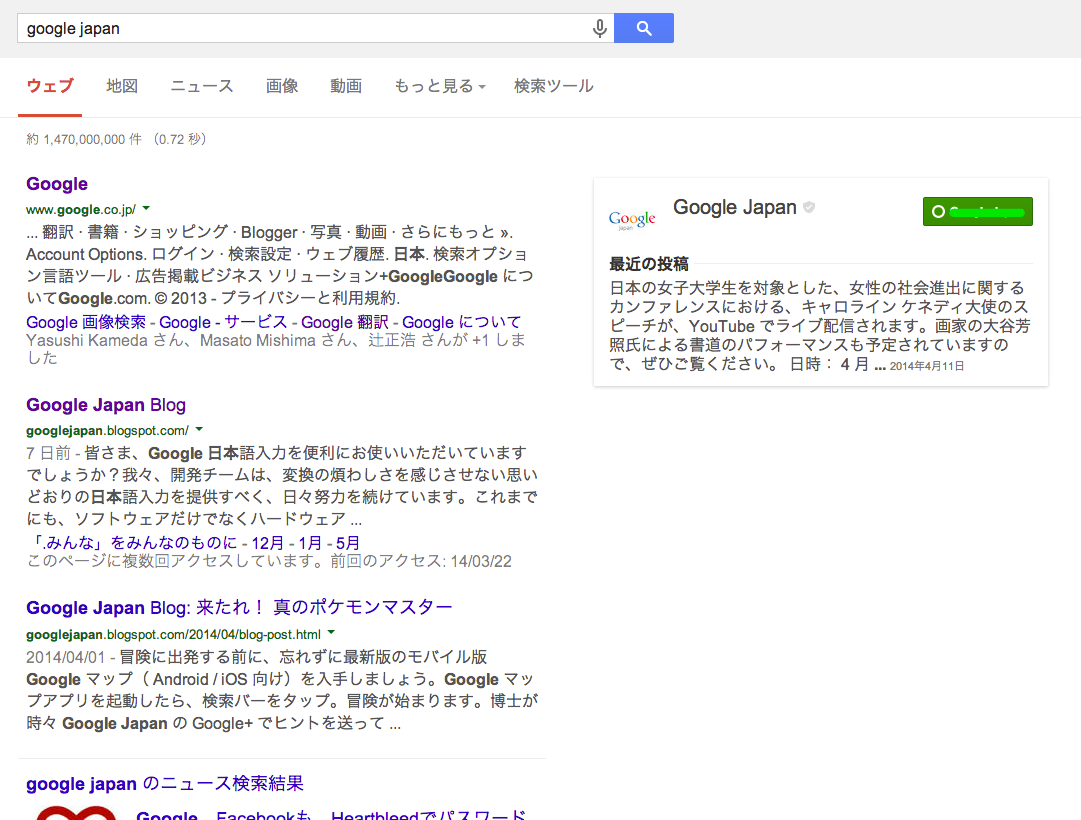Click the '1月' archive sitelink

tap(310, 543)
